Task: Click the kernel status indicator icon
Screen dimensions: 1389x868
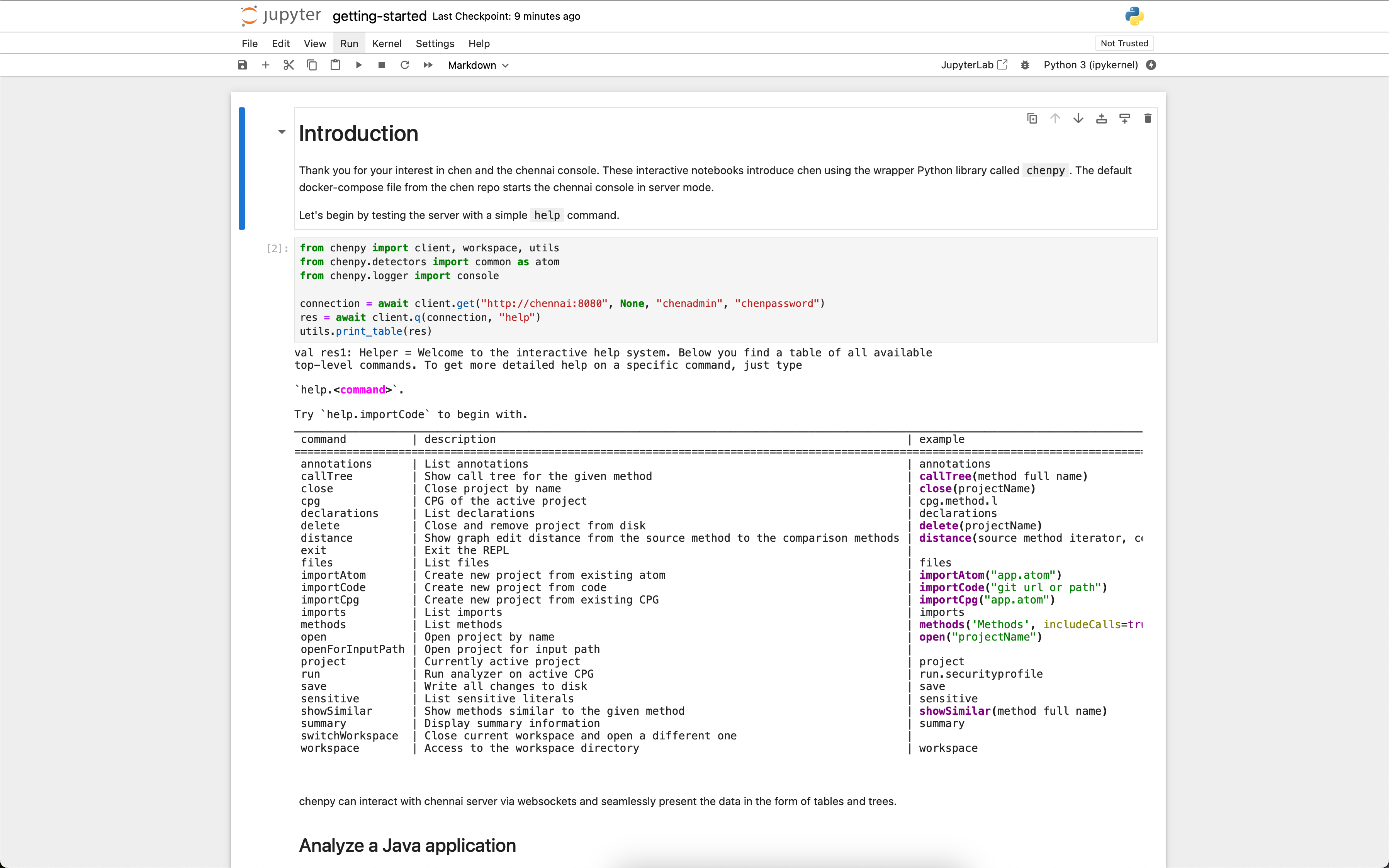Action: point(1151,65)
